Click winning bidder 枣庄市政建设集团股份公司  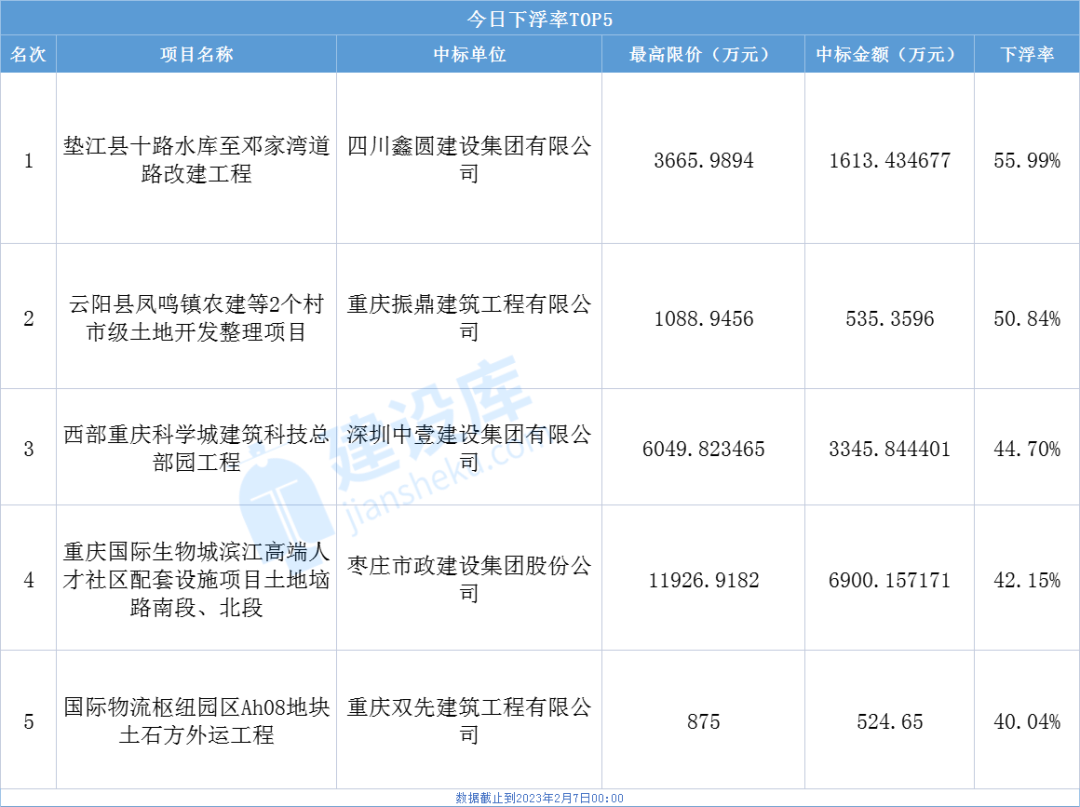coord(469,579)
